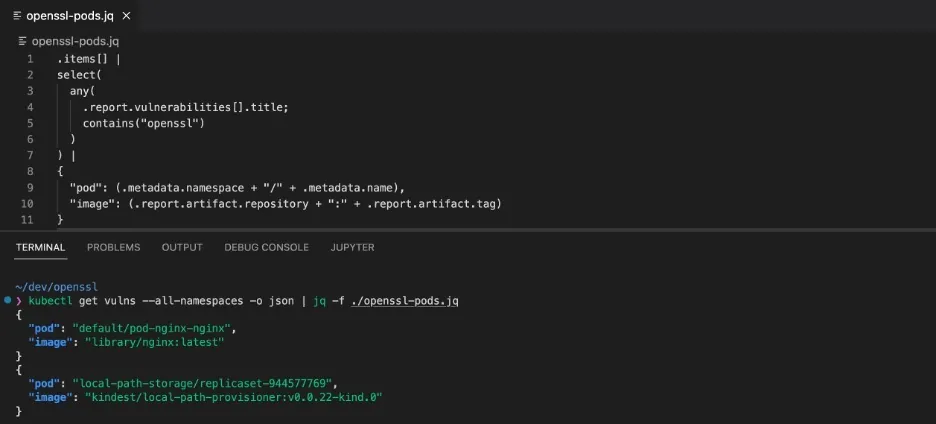Click the openssl-pods.jq breadcrumb
This screenshot has height=424, width=936.
click(75, 41)
